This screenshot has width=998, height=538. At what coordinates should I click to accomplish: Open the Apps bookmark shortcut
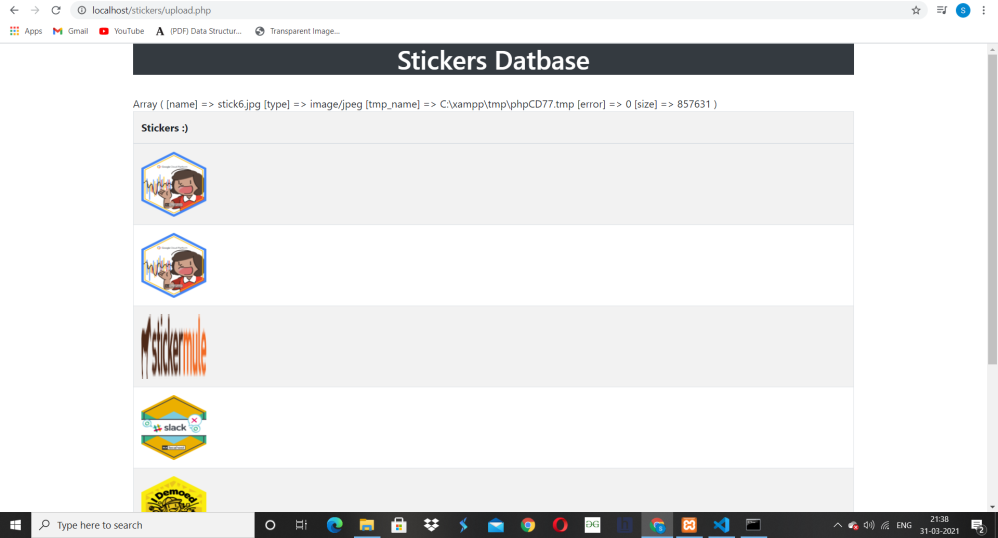pyautogui.click(x=26, y=31)
